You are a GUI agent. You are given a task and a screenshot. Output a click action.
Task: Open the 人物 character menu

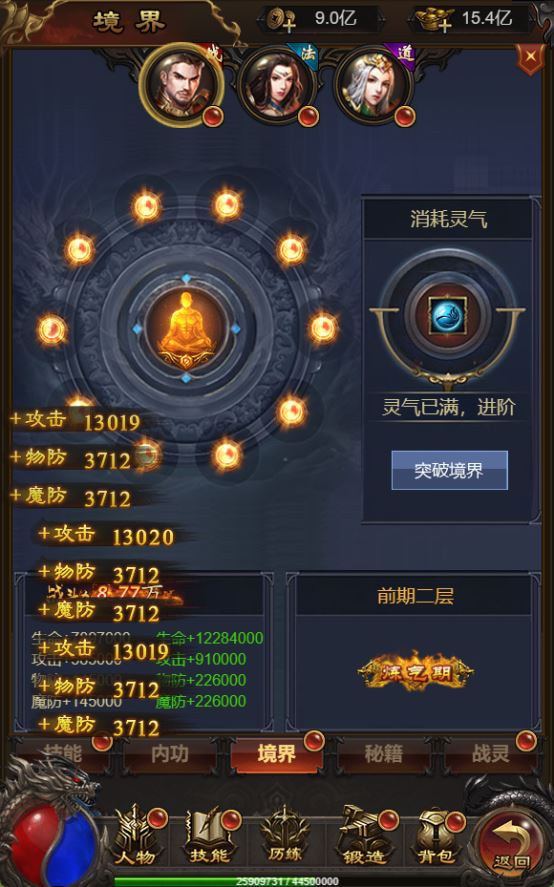pyautogui.click(x=138, y=837)
